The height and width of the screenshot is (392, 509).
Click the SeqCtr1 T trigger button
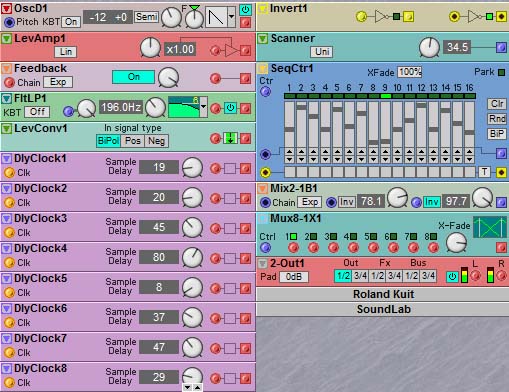(484, 172)
